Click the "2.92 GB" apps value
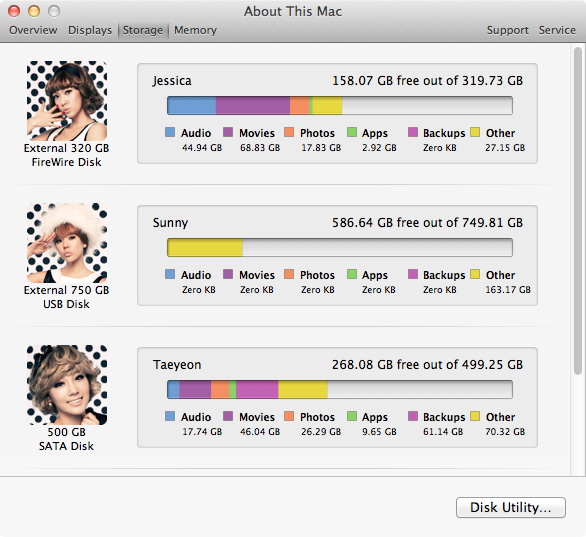This screenshot has height=537, width=586. (x=379, y=148)
